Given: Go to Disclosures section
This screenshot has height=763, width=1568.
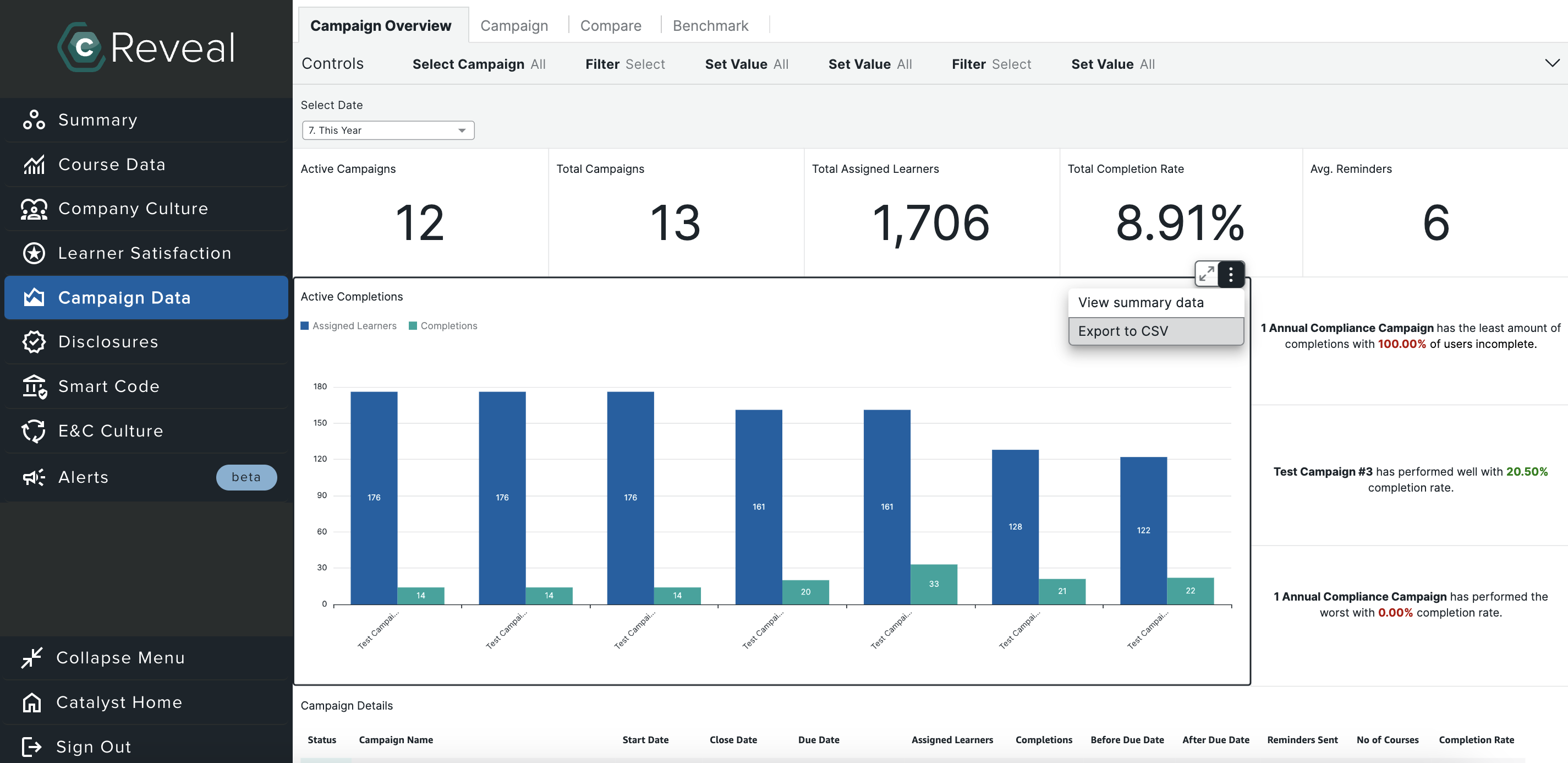Looking at the screenshot, I should [145, 342].
